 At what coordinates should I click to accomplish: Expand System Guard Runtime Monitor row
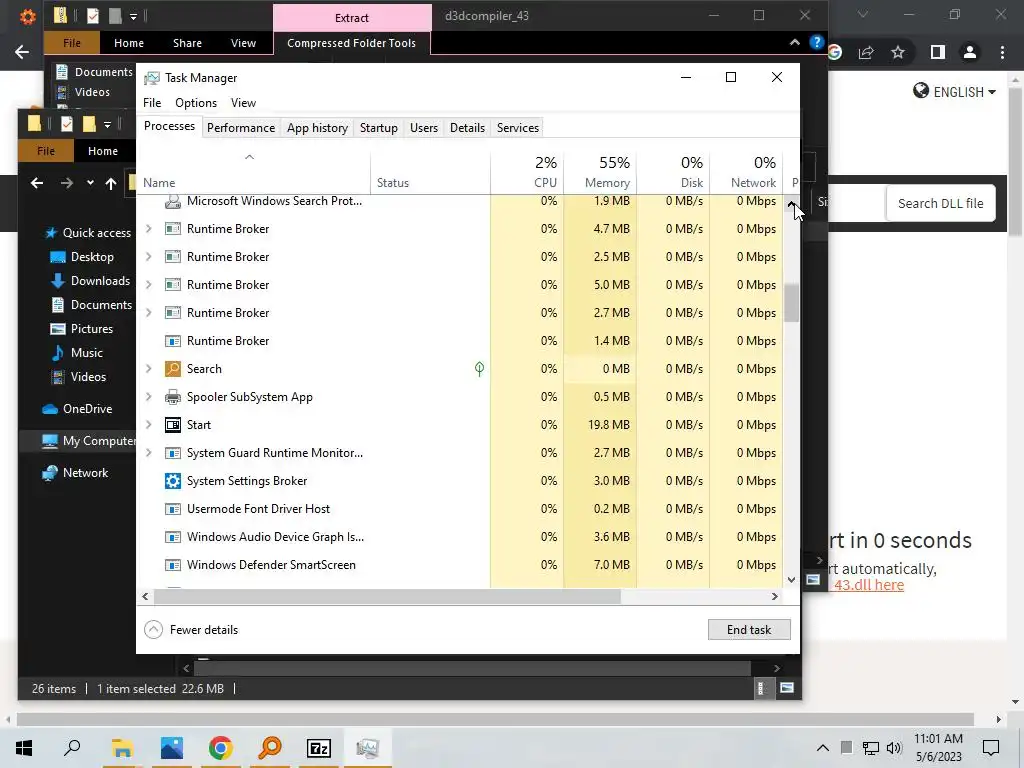tap(148, 453)
